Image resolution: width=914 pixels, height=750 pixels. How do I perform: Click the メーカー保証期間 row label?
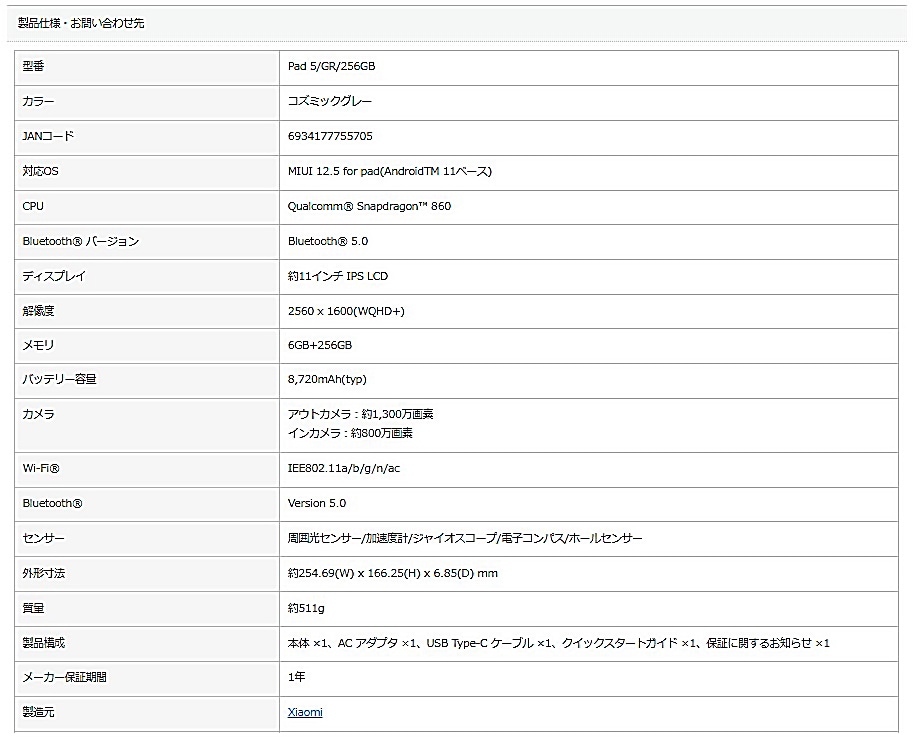click(64, 677)
